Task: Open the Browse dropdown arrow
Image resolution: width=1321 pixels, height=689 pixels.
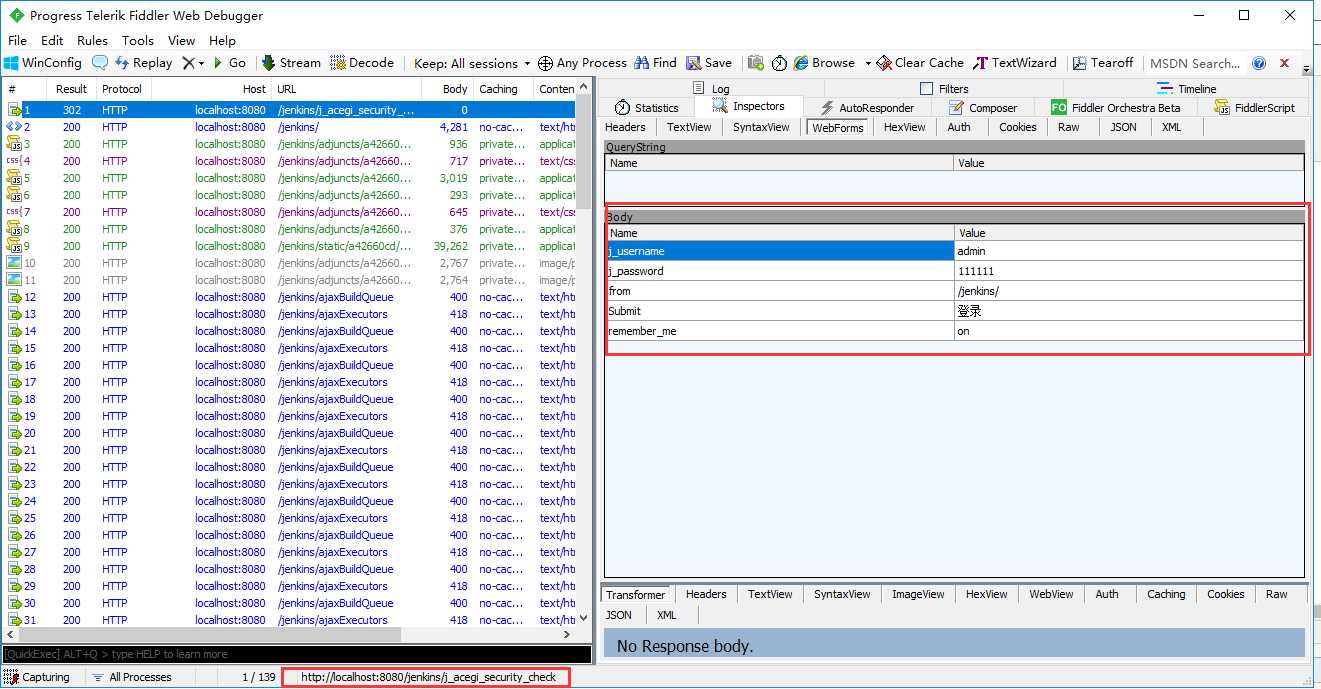Action: coord(867,63)
